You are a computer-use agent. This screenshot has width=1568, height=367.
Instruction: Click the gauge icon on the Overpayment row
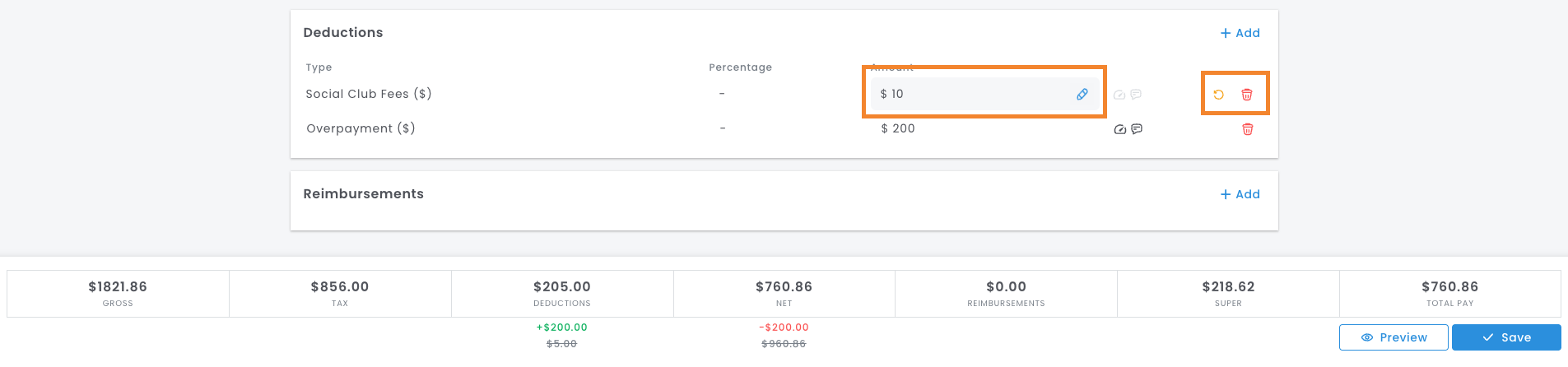point(1119,129)
